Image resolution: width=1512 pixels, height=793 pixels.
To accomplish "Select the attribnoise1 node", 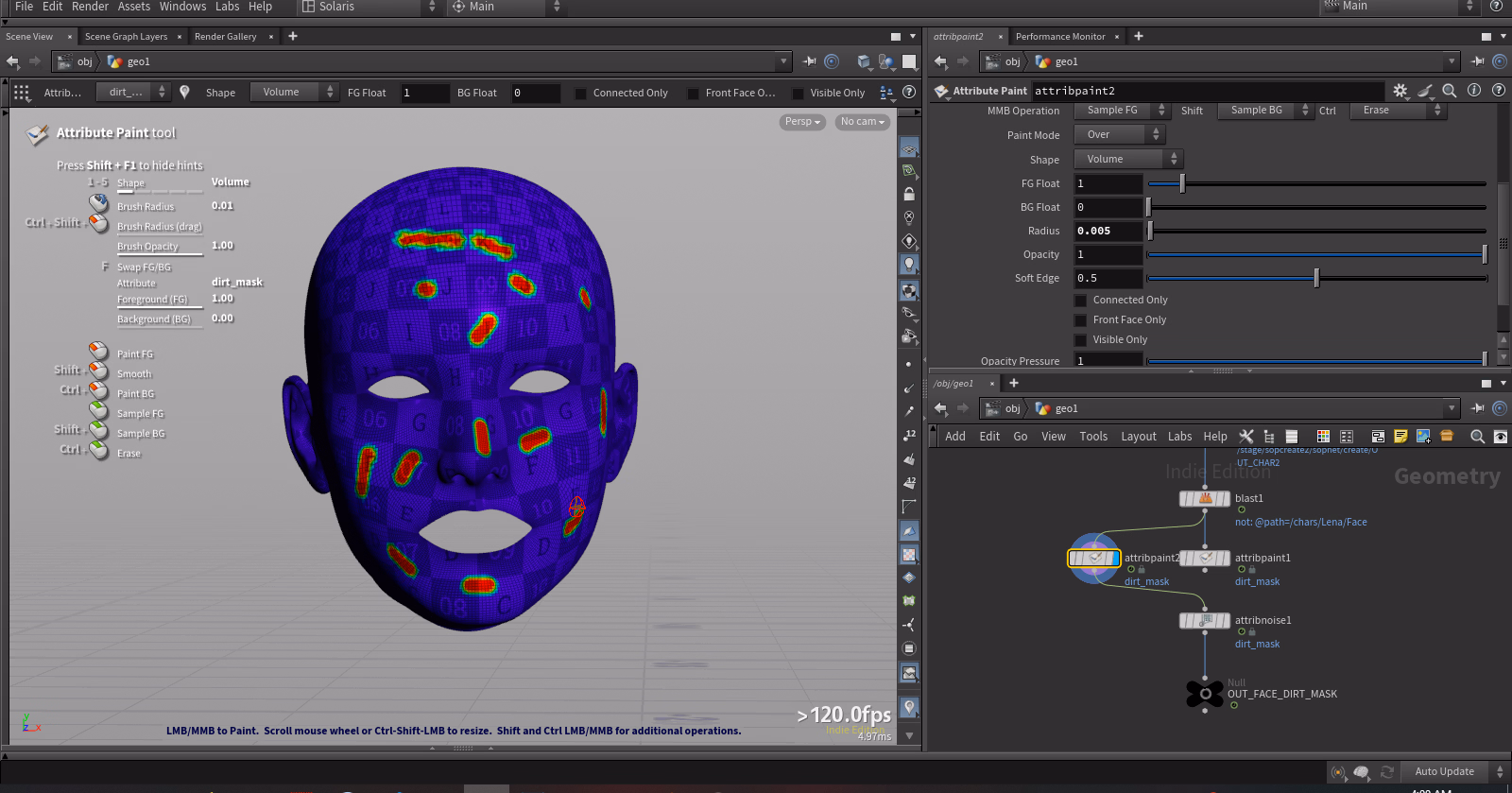I will coord(1204,621).
